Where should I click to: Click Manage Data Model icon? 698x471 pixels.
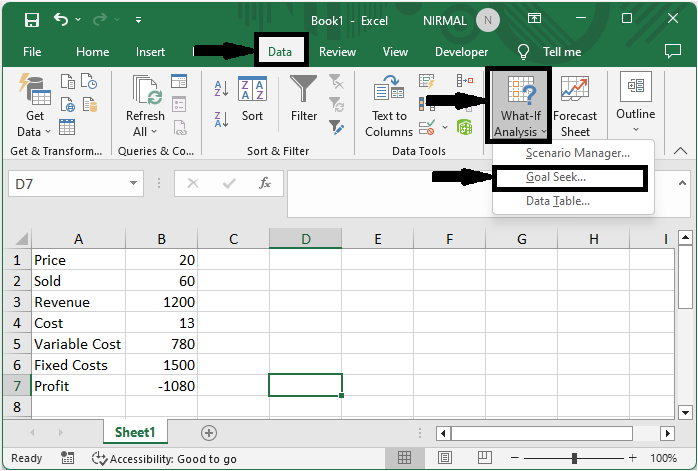[x=464, y=127]
